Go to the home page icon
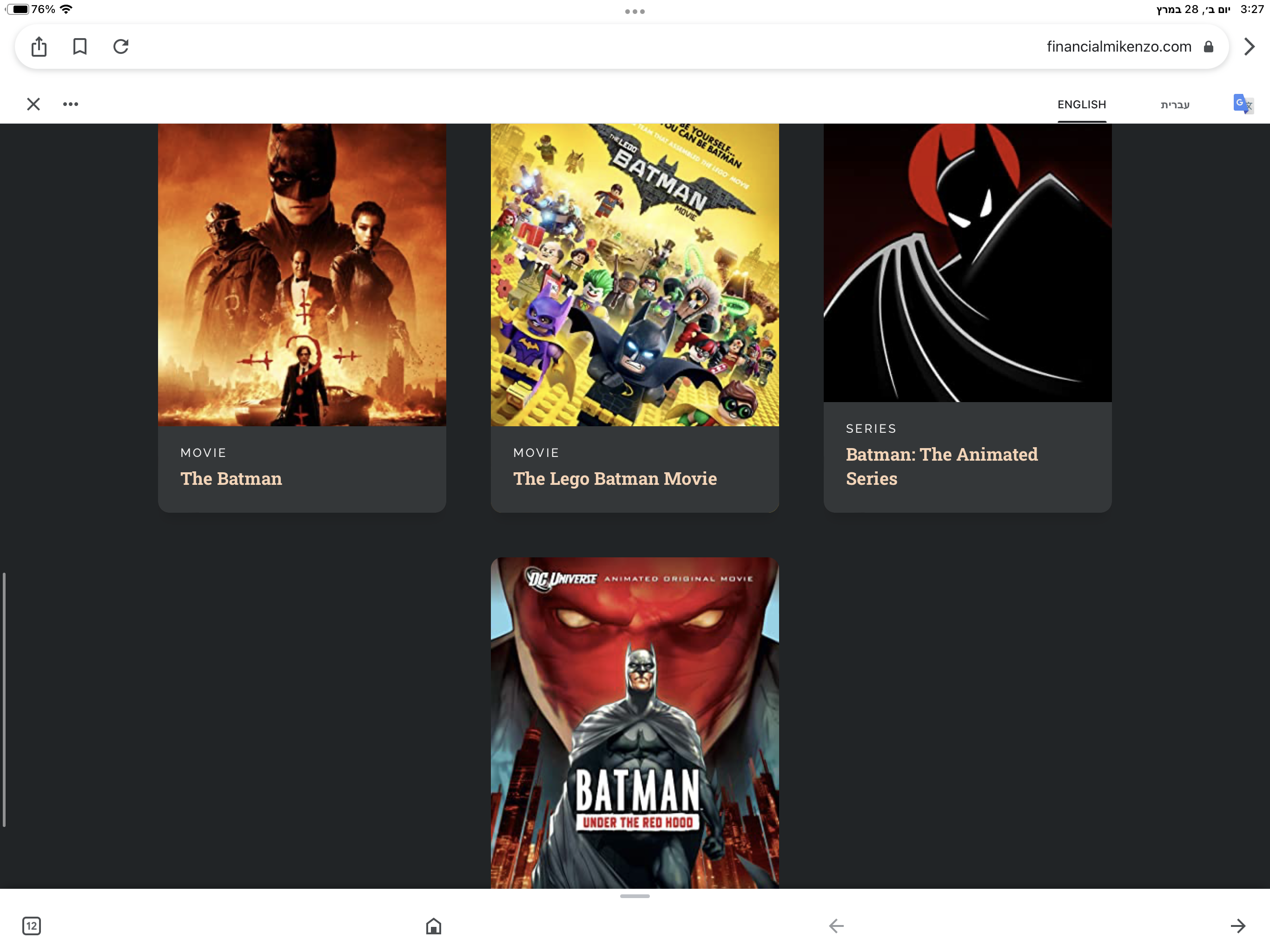Viewport: 1270px width, 952px height. click(x=433, y=926)
